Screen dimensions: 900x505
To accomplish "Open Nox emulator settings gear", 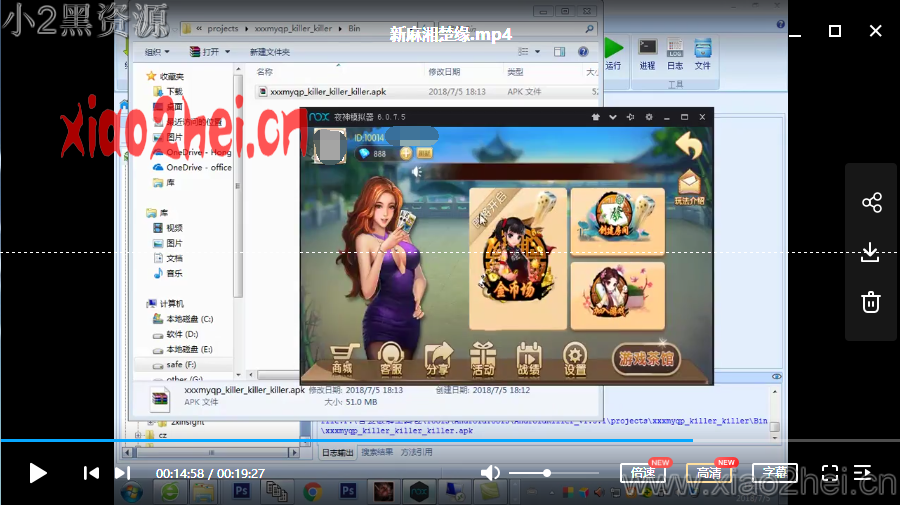I will pyautogui.click(x=649, y=117).
